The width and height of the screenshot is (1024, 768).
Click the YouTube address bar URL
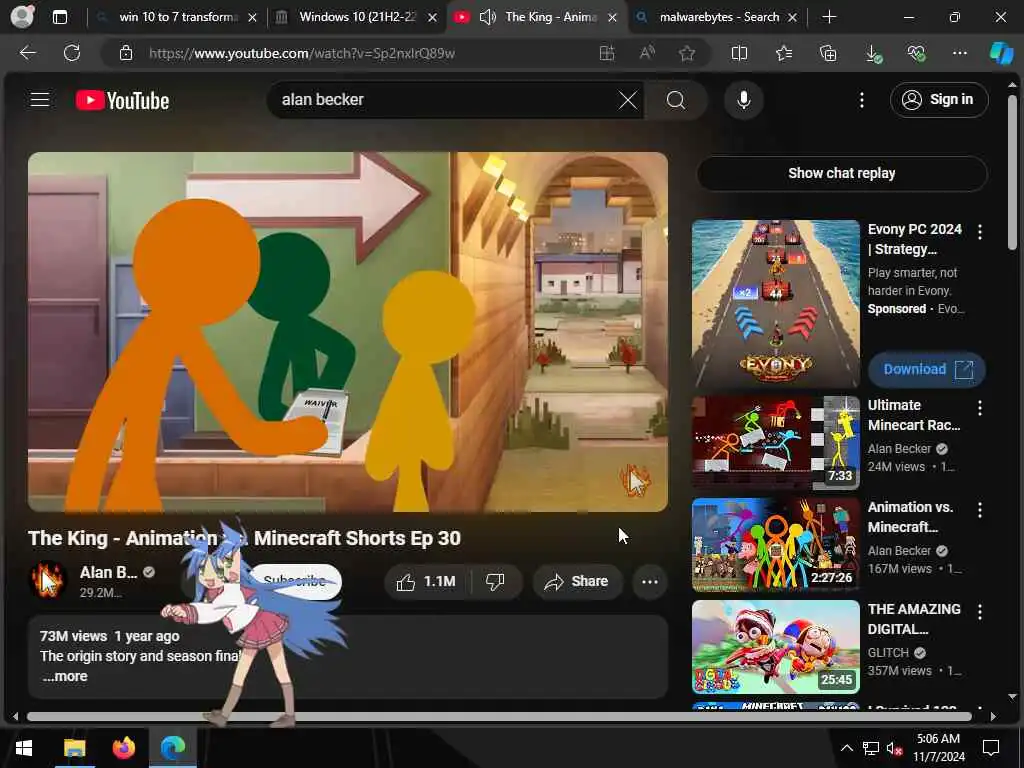point(302,54)
